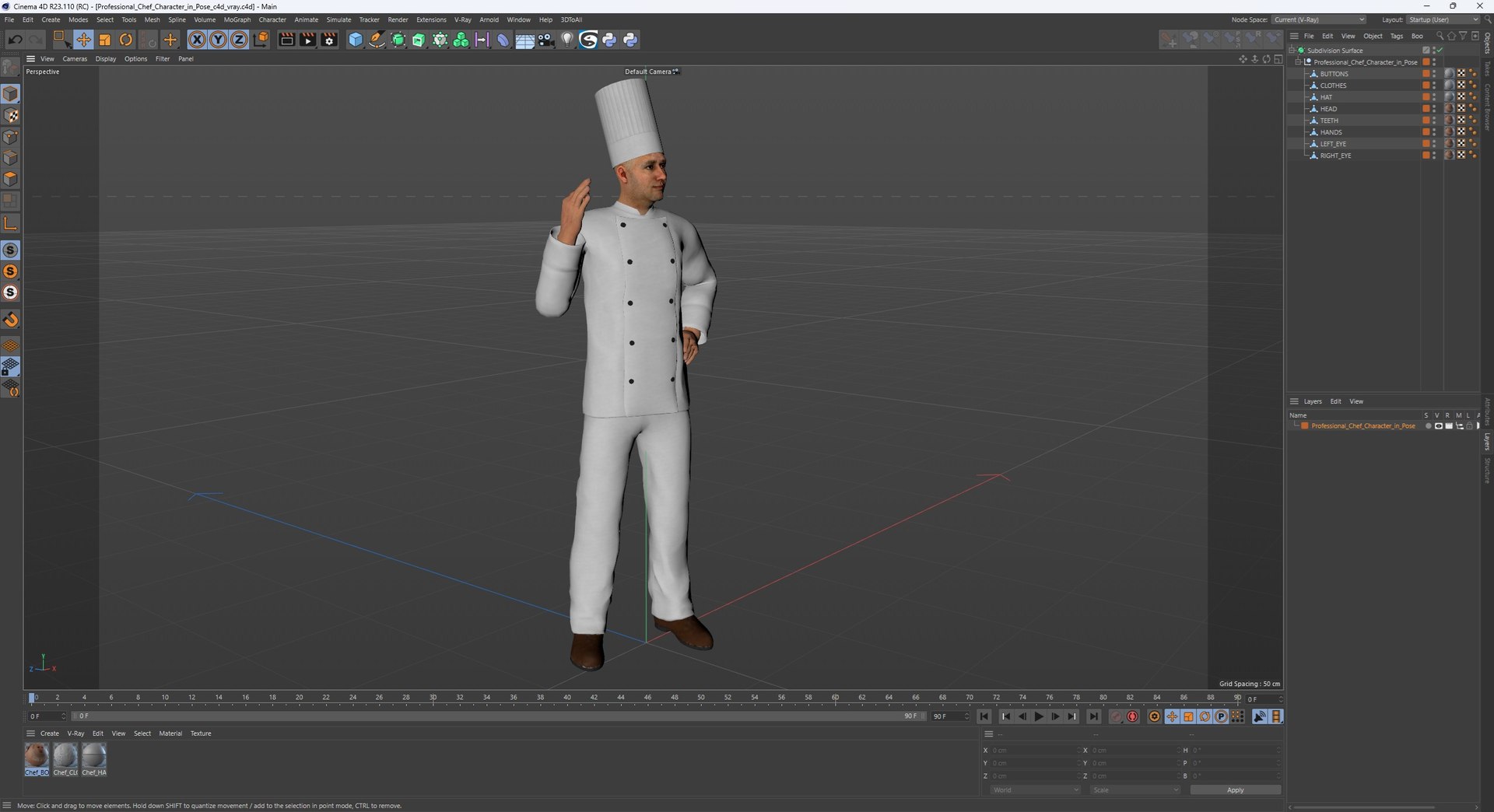Select the Scale tool in top toolbar
1494x812 pixels.
coord(104,40)
